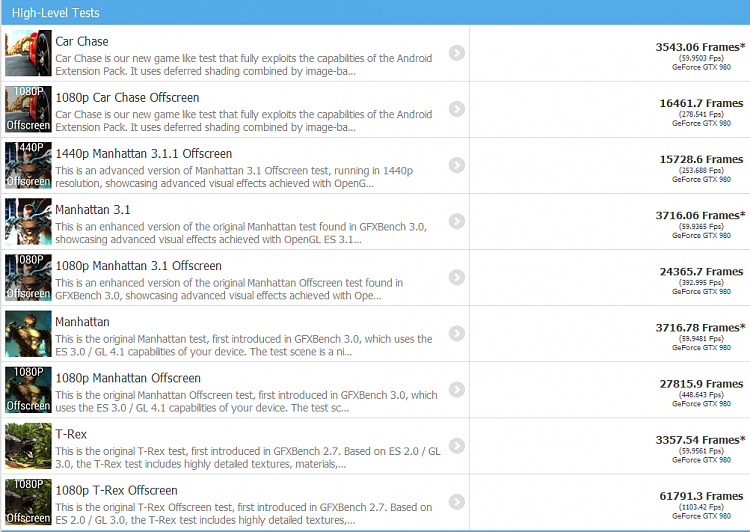750x532 pixels.
Task: Click the 1080p Manhattan Offscreen thumbnail
Action: pos(28,390)
